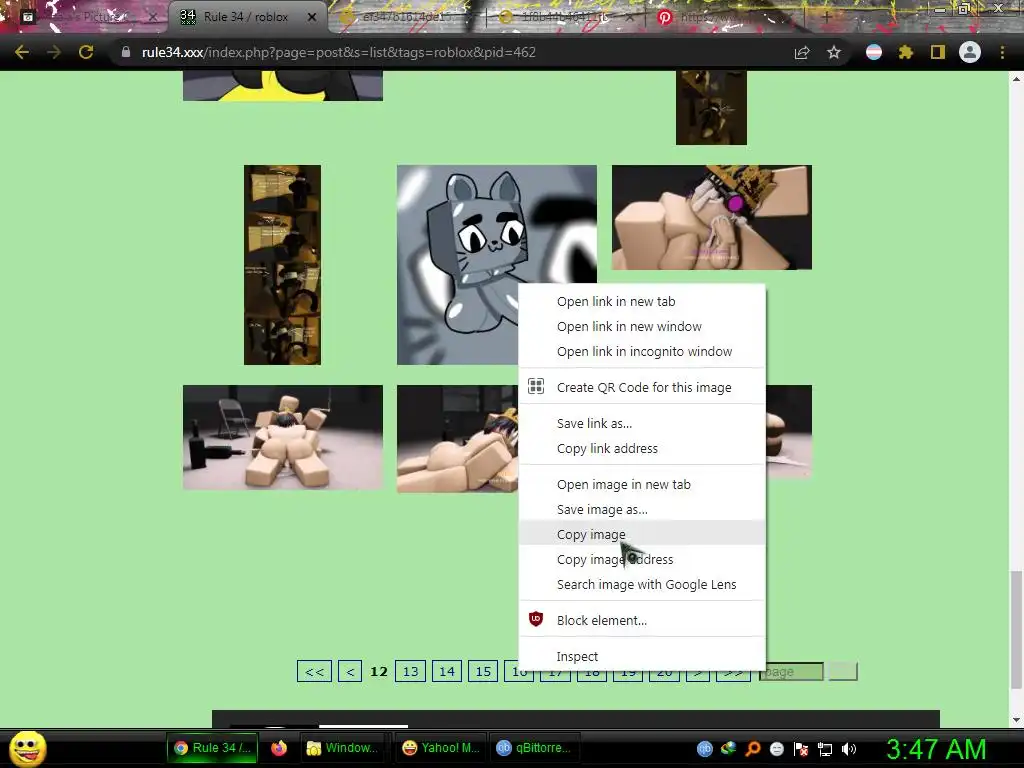Reload the page with the refresh icon
Image resolution: width=1024 pixels, height=768 pixels.
pos(86,52)
